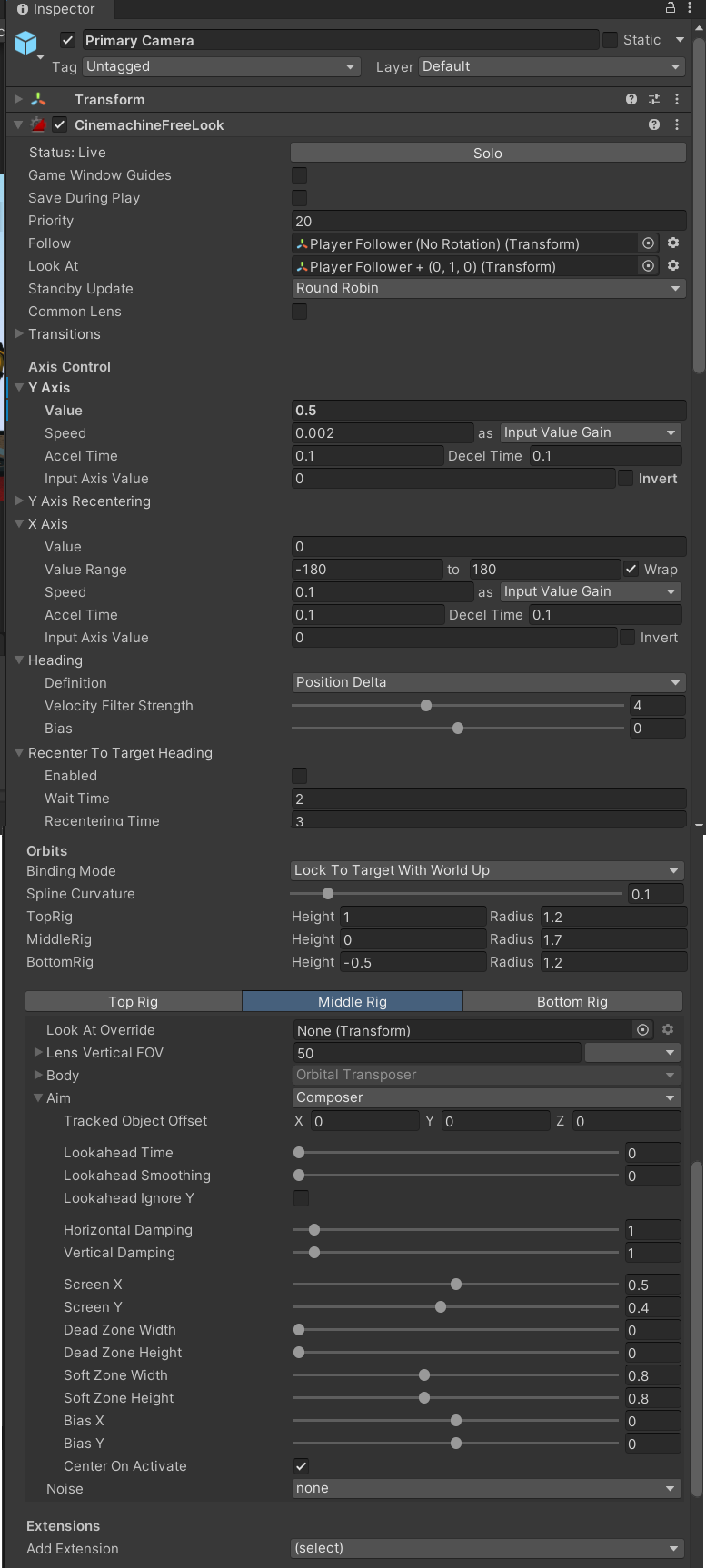Click the Look At object picker icon
This screenshot has height=1568, width=706.
tap(648, 265)
